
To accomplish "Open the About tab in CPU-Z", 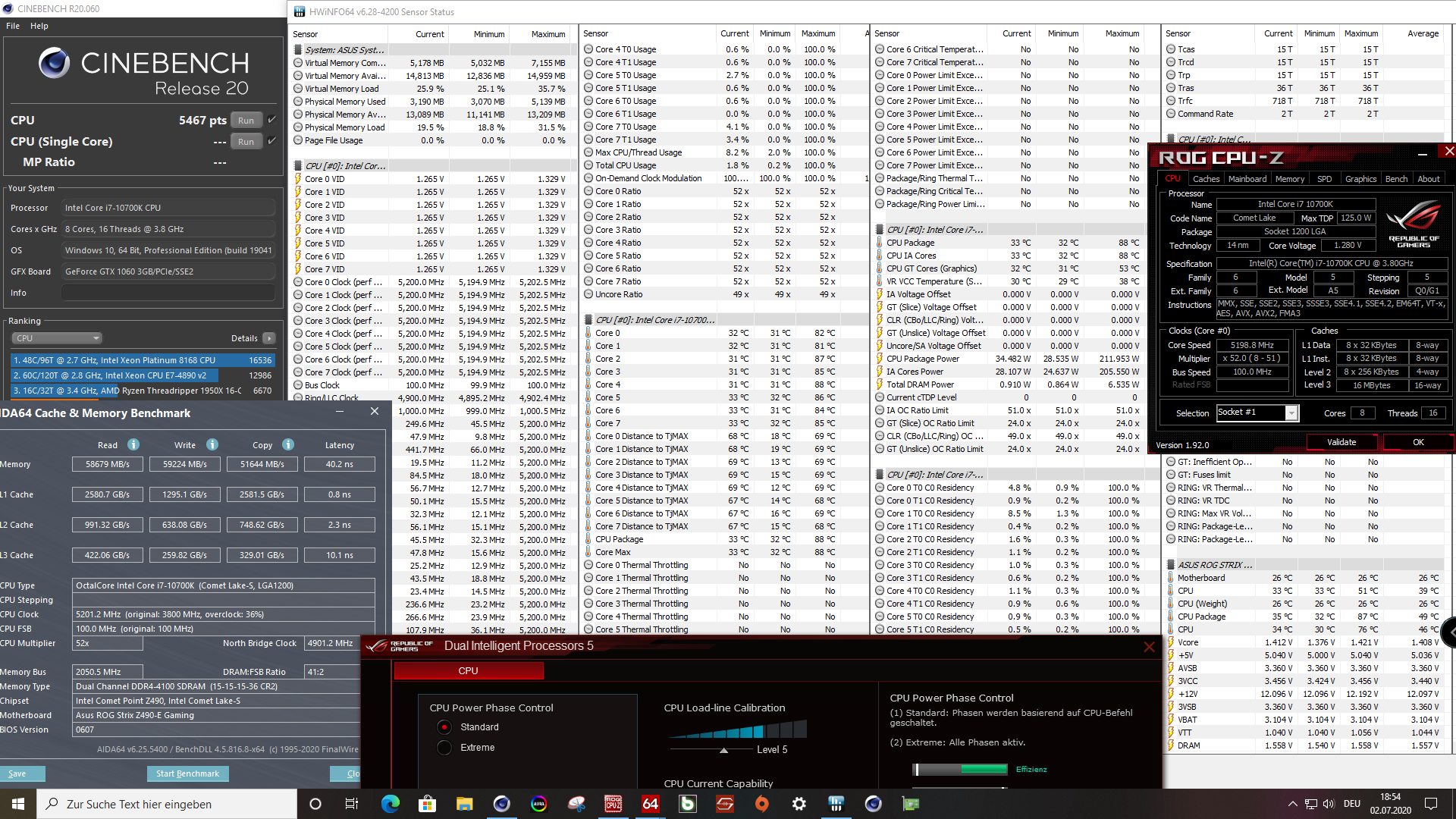I will 1429,179.
